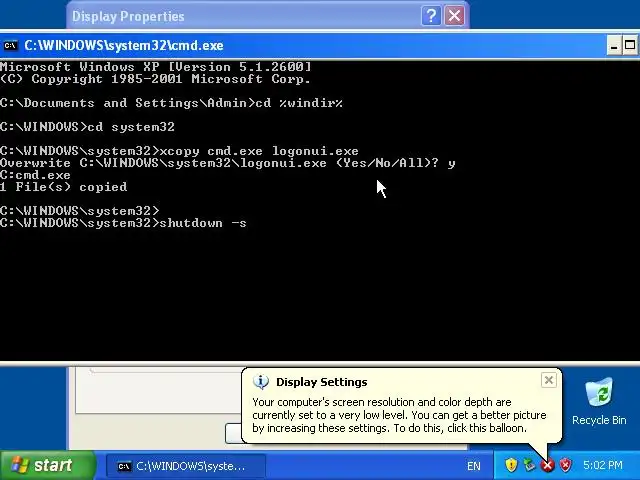Click the 'Display Settings' balloon title
The image size is (640, 480).
point(322,382)
